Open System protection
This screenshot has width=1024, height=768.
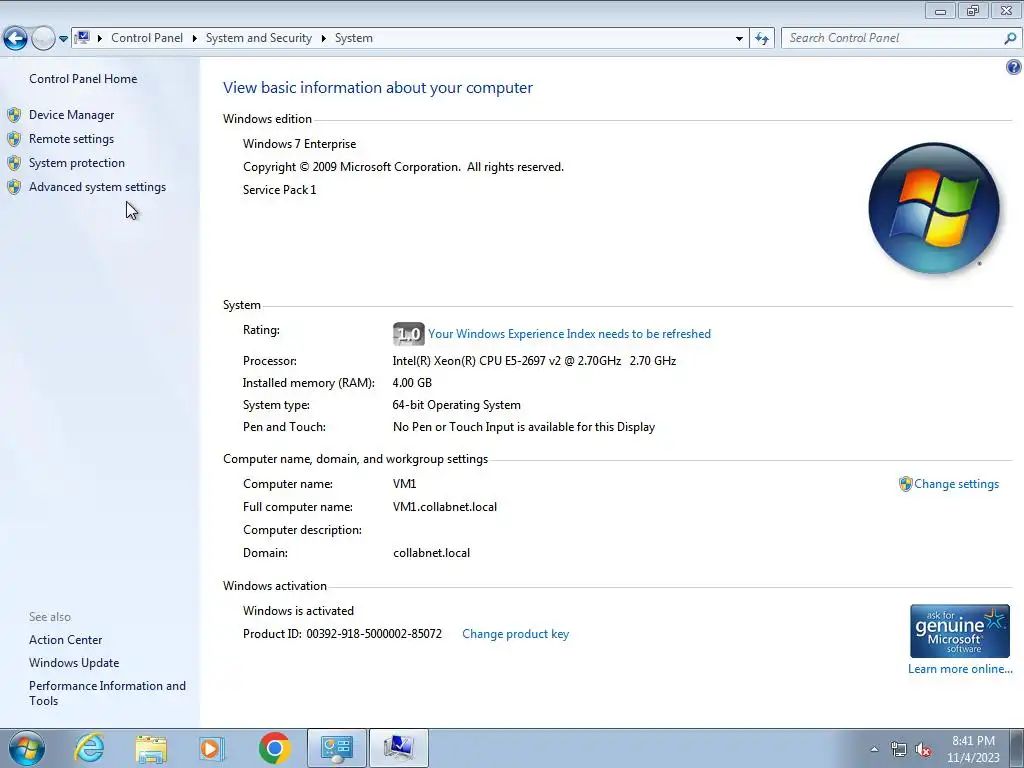coord(76,163)
